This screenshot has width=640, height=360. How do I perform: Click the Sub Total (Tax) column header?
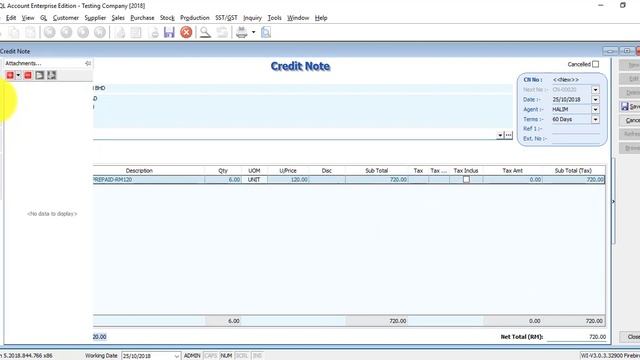pos(573,171)
